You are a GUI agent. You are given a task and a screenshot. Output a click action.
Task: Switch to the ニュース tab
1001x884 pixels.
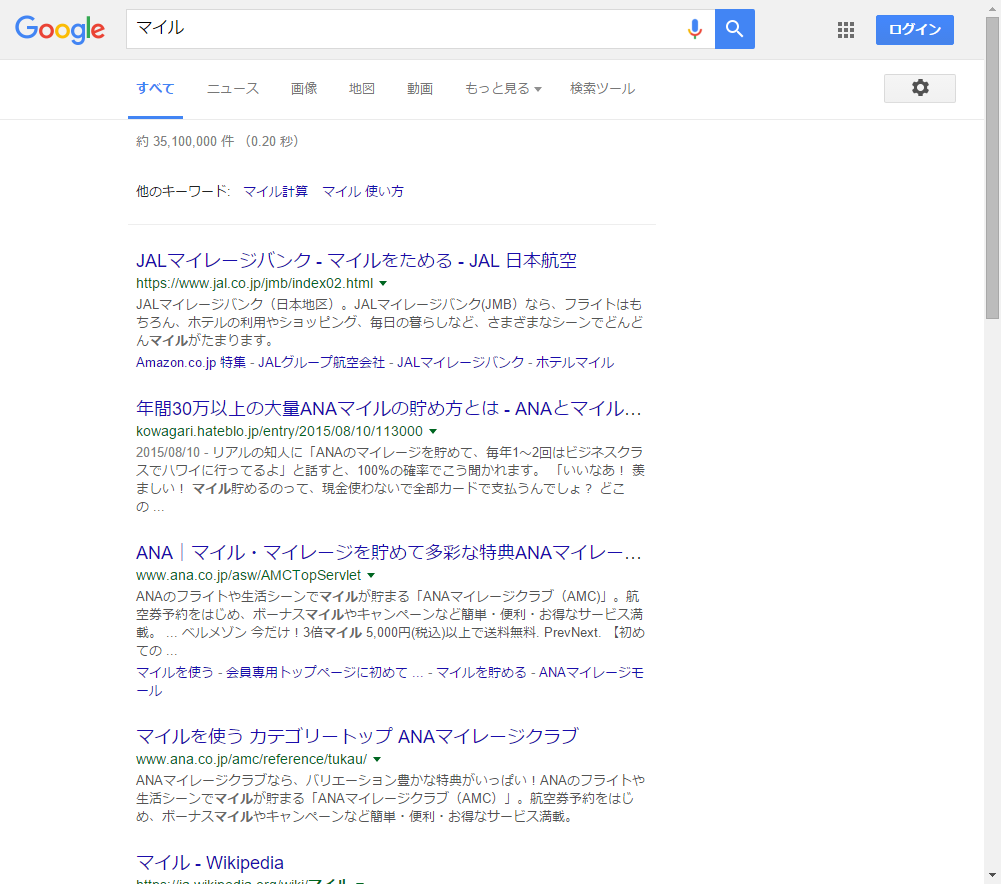(x=233, y=89)
